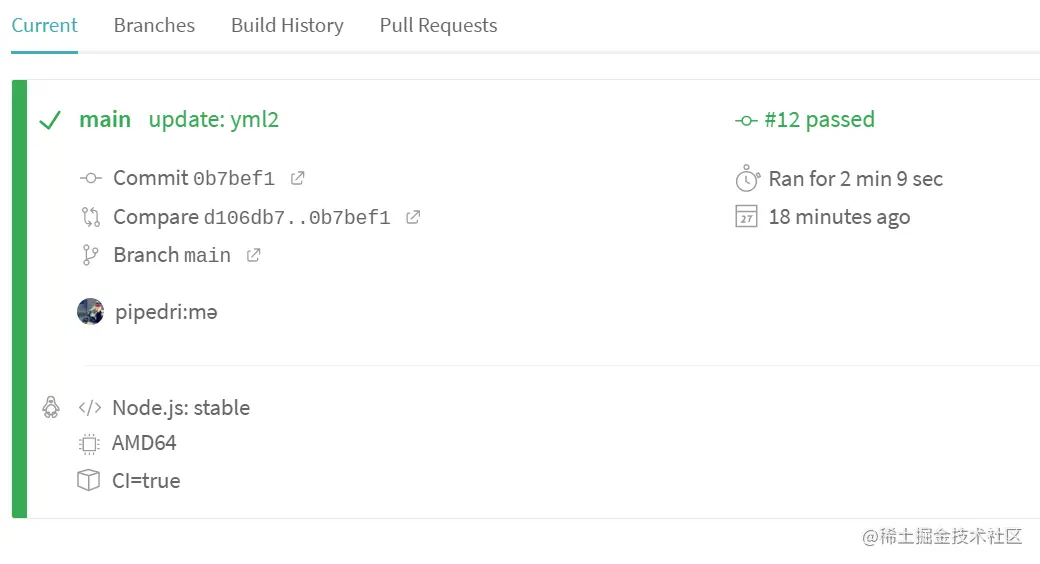Screen dimensions: 1040x564
Task: Go to the Pull Requests tab
Action: [x=438, y=26]
